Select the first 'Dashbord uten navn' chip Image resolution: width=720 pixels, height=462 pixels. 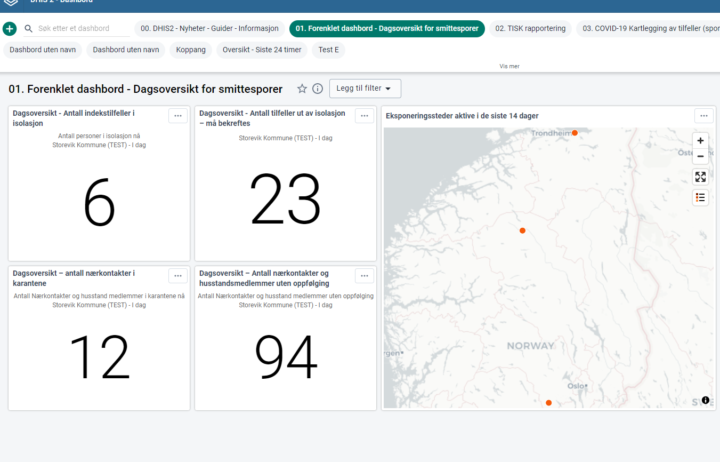tap(43, 50)
